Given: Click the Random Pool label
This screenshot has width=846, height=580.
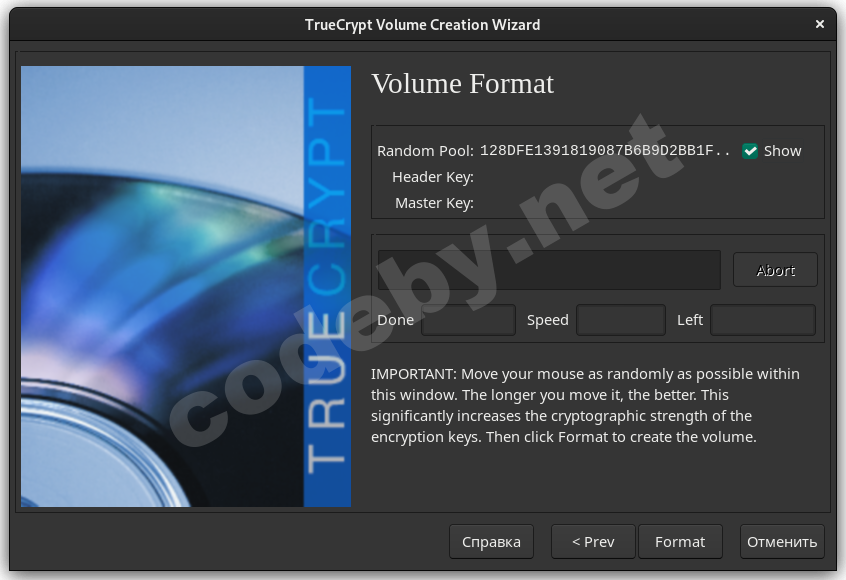Looking at the screenshot, I should 425,151.
